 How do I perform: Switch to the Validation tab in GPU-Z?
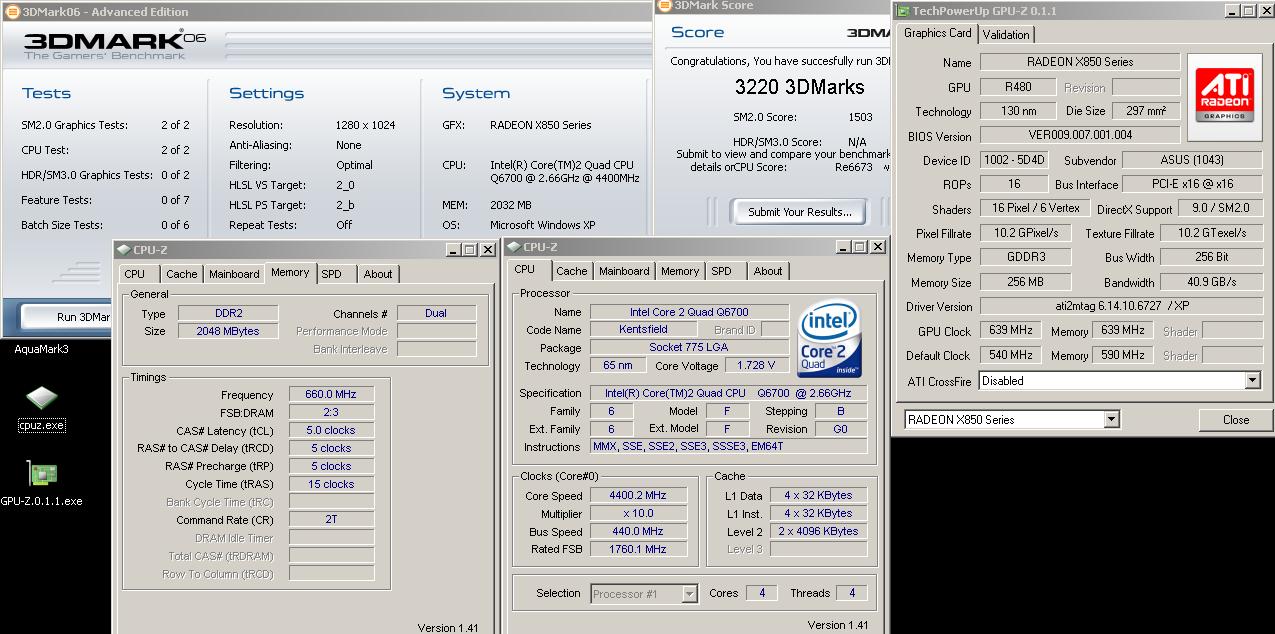(x=1006, y=34)
